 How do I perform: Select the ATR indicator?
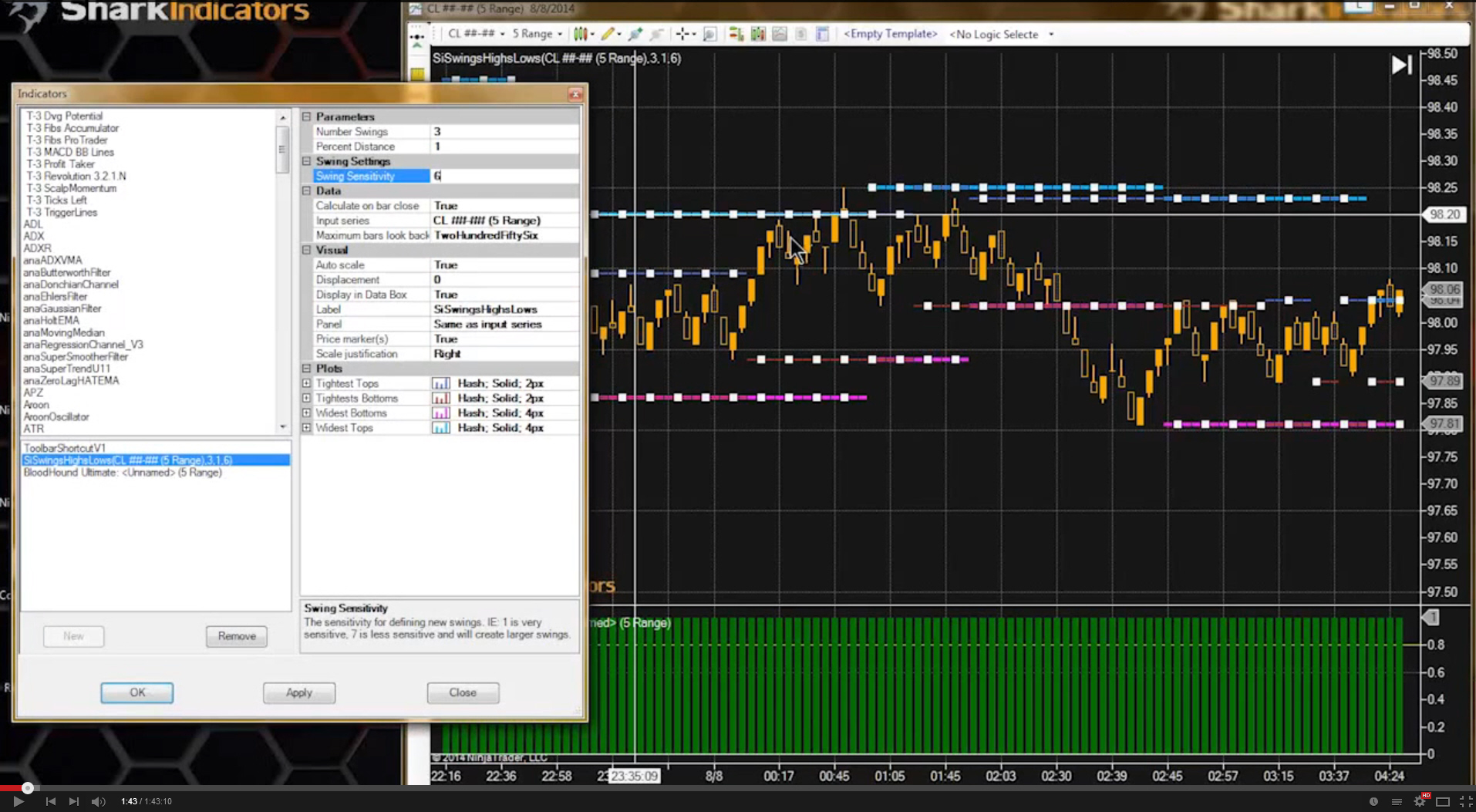pos(34,429)
